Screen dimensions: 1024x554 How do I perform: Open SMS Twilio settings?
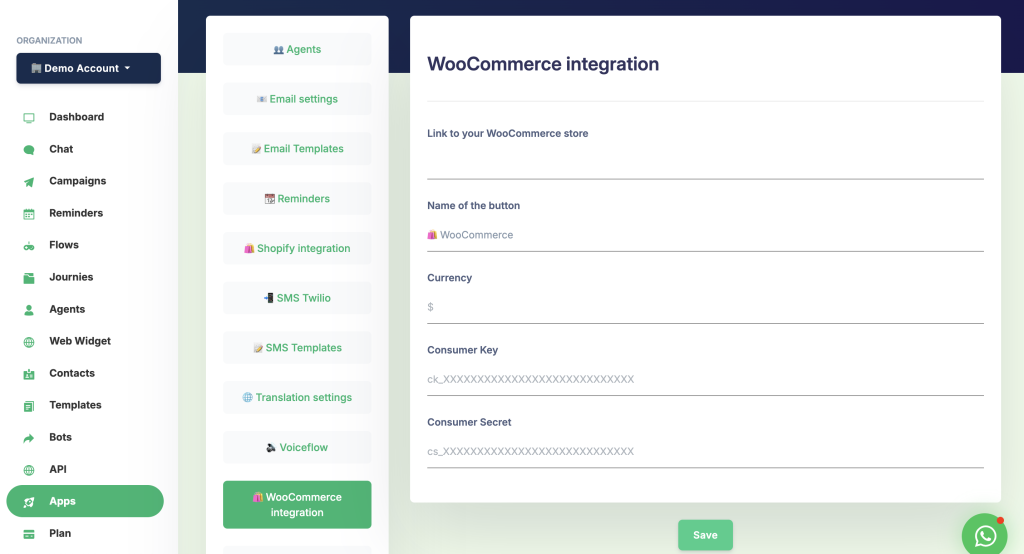[x=297, y=298]
